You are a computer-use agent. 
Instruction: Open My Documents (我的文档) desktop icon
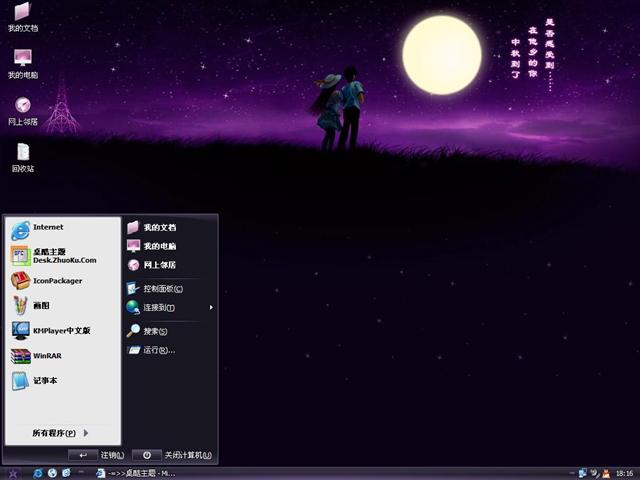pos(23,17)
